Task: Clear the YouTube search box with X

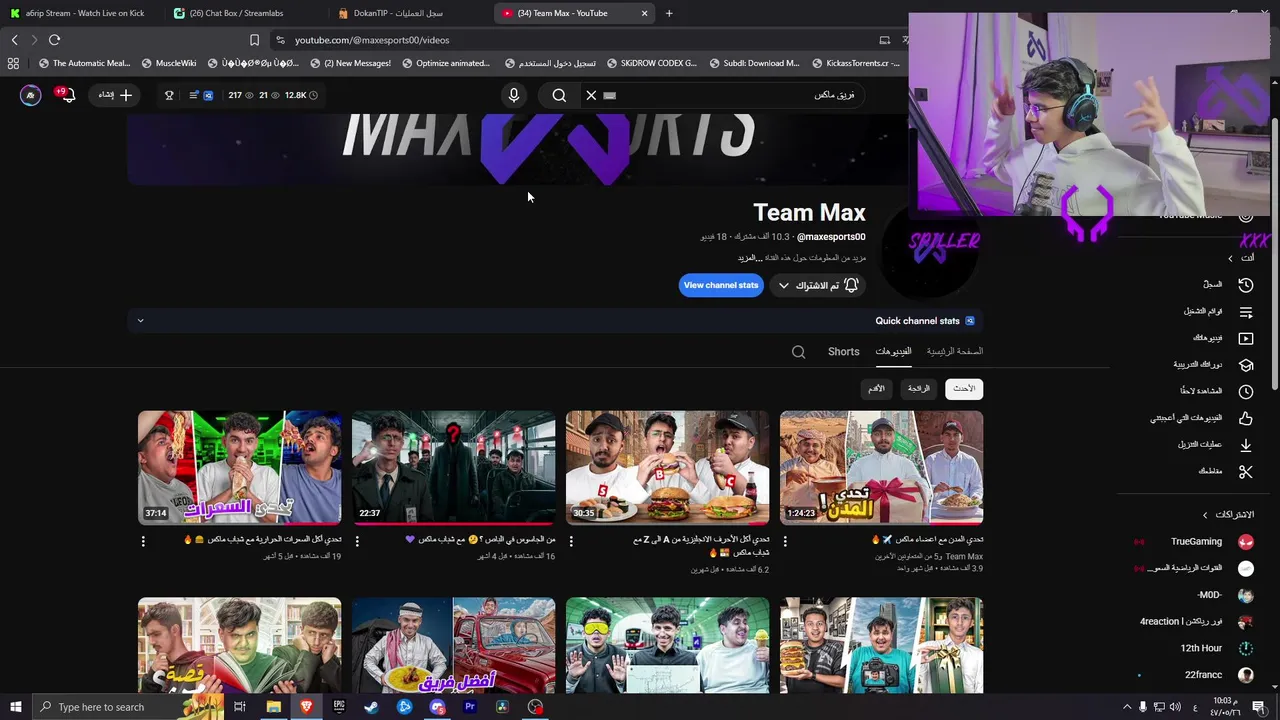Action: 591,95
